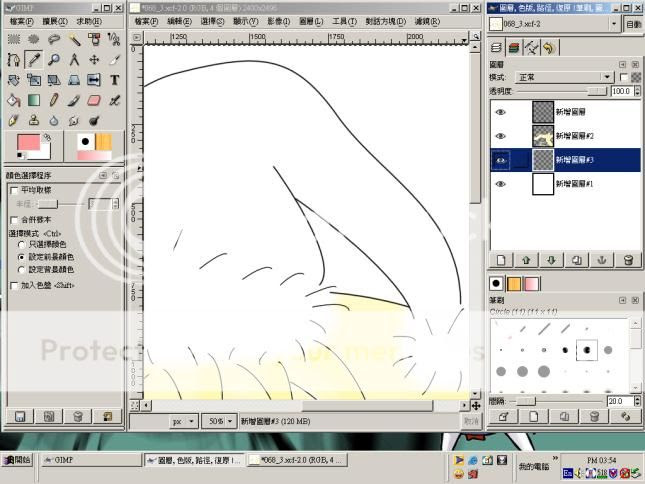Image resolution: width=645 pixels, height=484 pixels.
Task: Open the foreground color swatch
Action: tap(28, 142)
